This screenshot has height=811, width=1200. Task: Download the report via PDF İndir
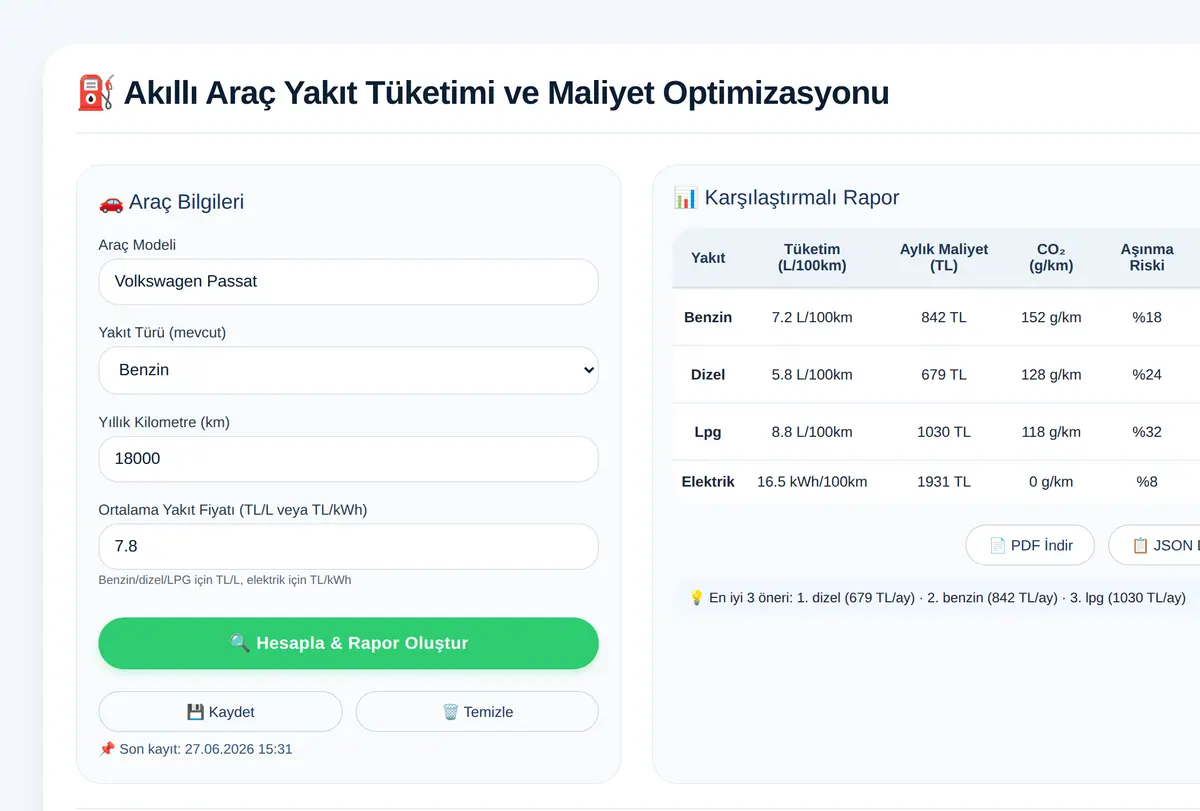coord(1030,545)
